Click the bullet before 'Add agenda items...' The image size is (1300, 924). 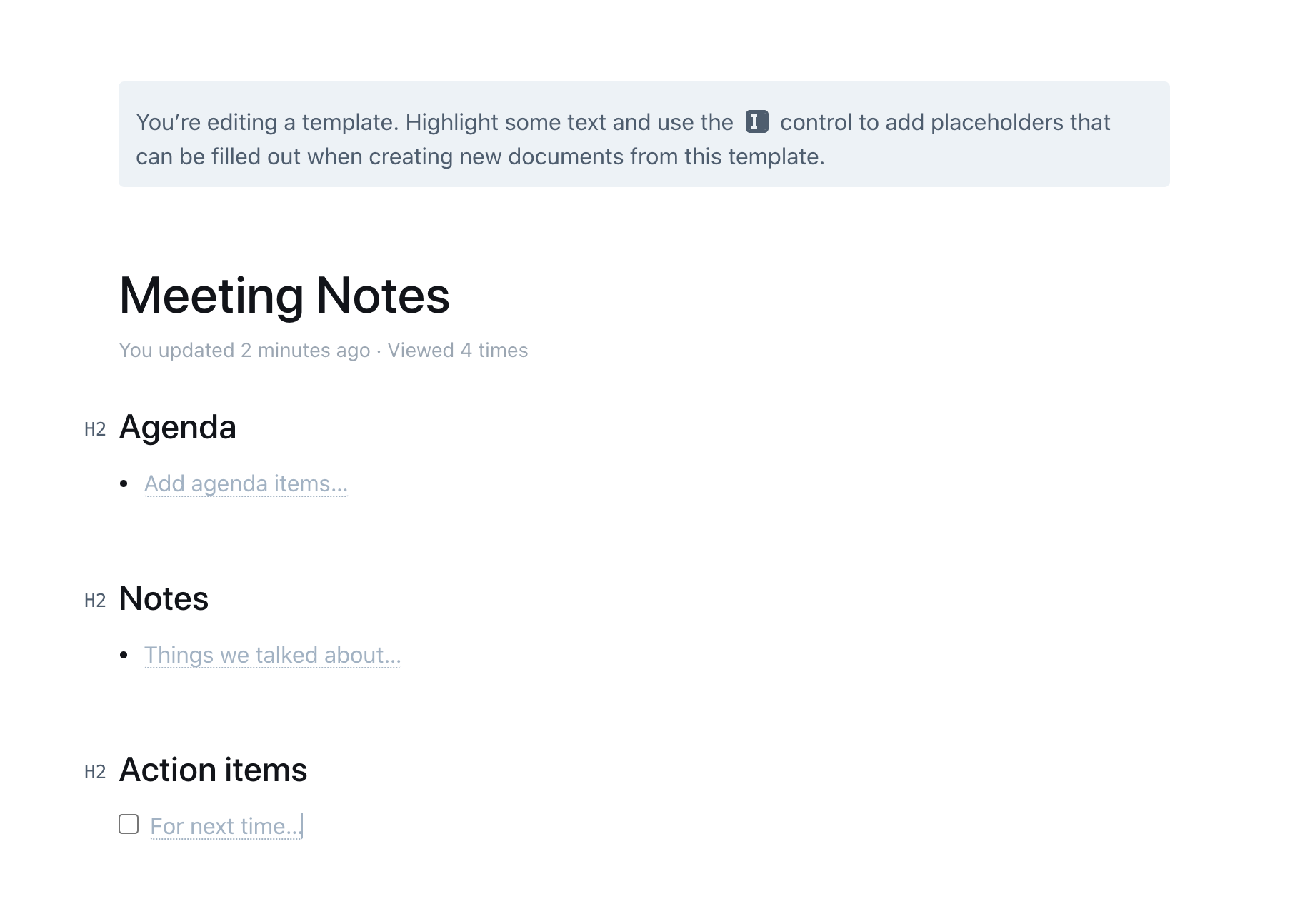coord(124,484)
